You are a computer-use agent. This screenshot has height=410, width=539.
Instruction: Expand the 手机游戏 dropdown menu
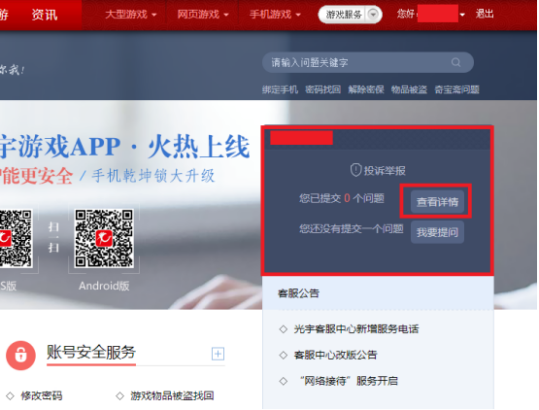click(x=275, y=14)
